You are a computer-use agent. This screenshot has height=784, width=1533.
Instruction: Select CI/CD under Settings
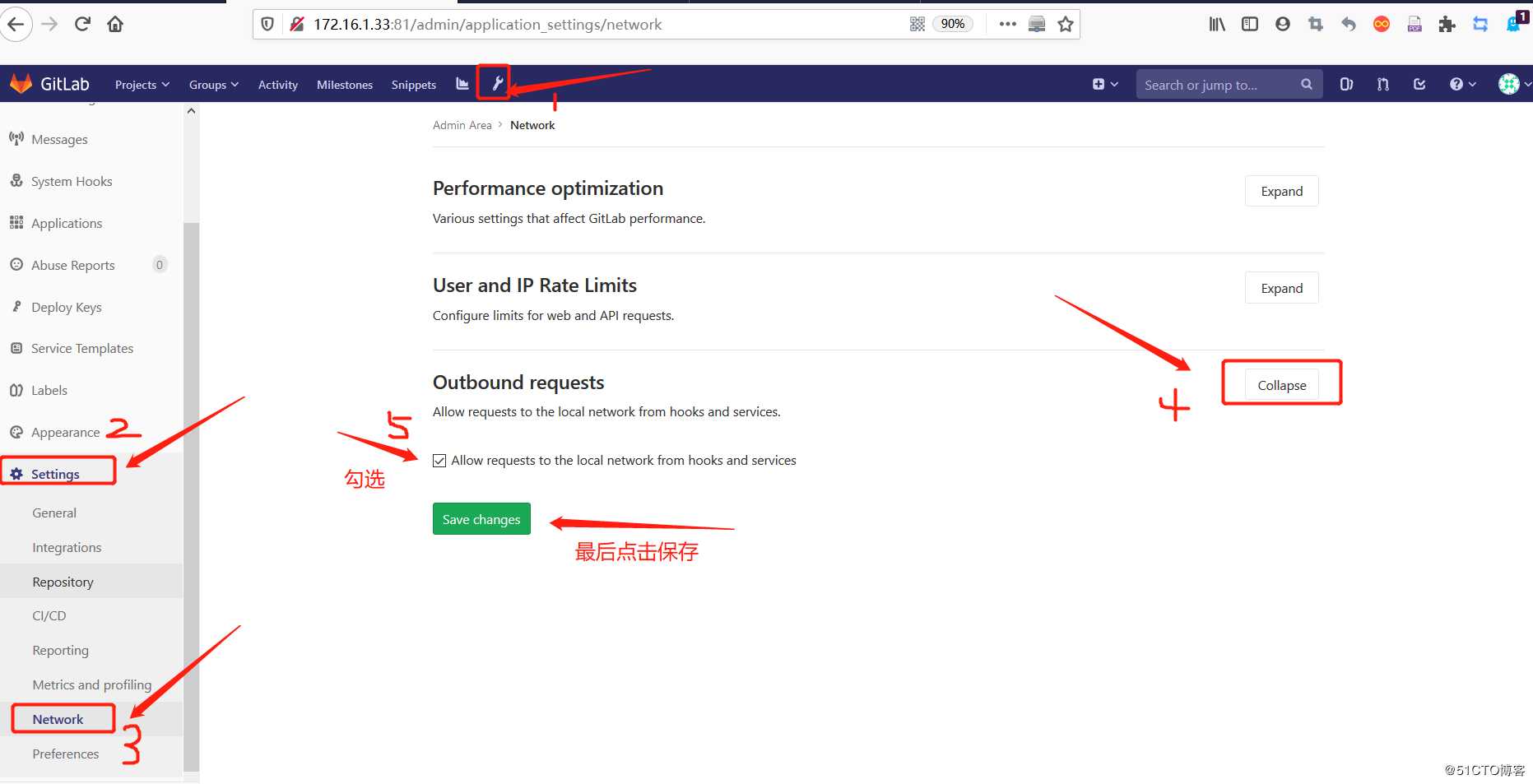pyautogui.click(x=49, y=615)
